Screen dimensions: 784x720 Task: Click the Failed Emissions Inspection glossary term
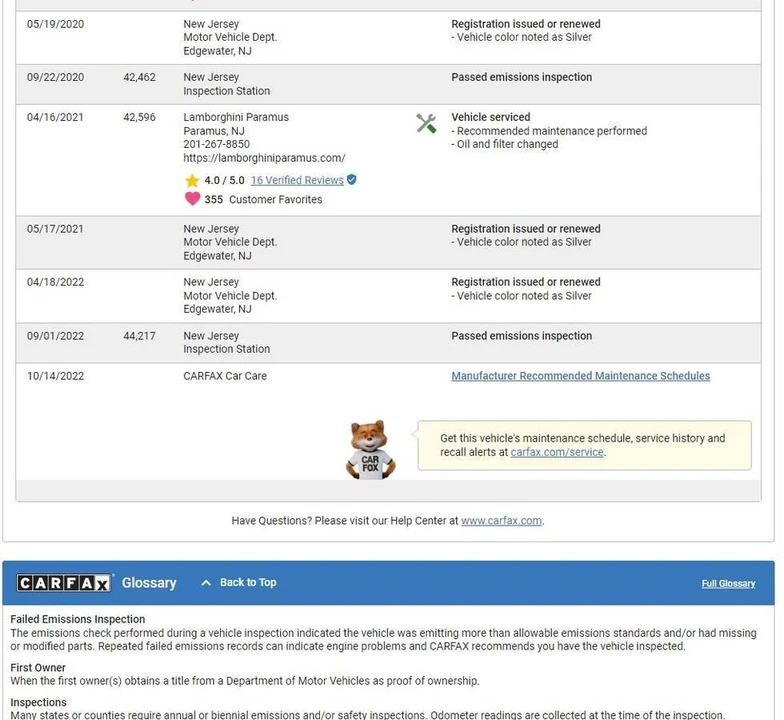(x=78, y=619)
